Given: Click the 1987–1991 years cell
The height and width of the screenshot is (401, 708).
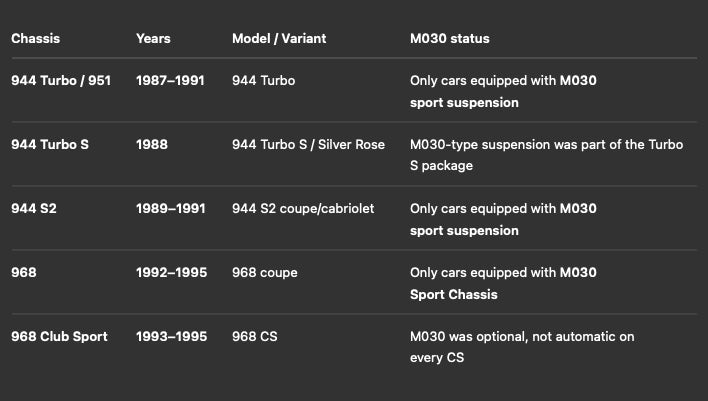Looking at the screenshot, I should tap(170, 81).
